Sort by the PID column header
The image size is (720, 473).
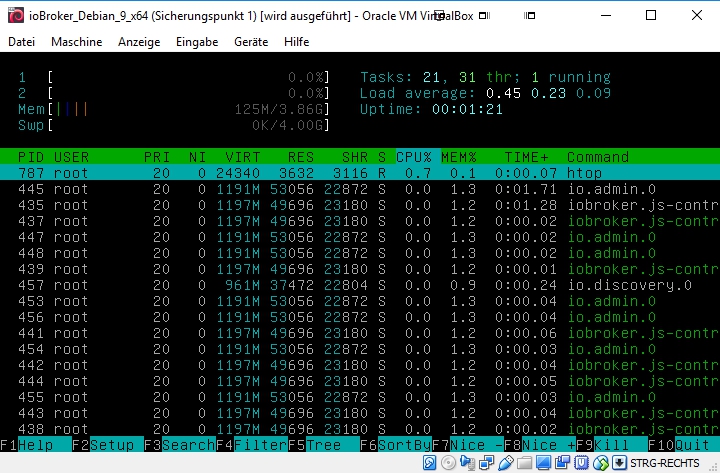tap(31, 157)
